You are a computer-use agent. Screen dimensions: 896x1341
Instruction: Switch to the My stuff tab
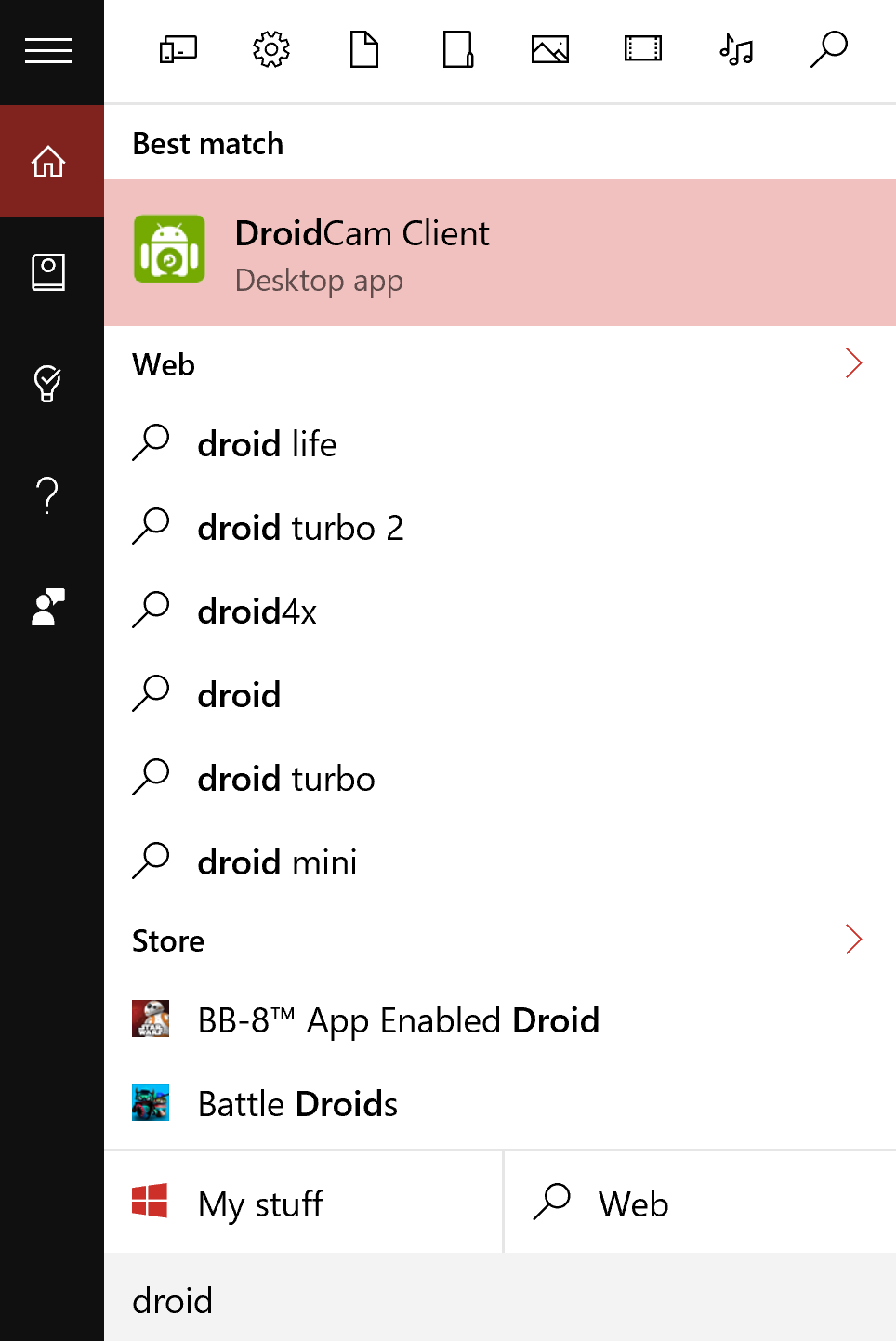303,1203
